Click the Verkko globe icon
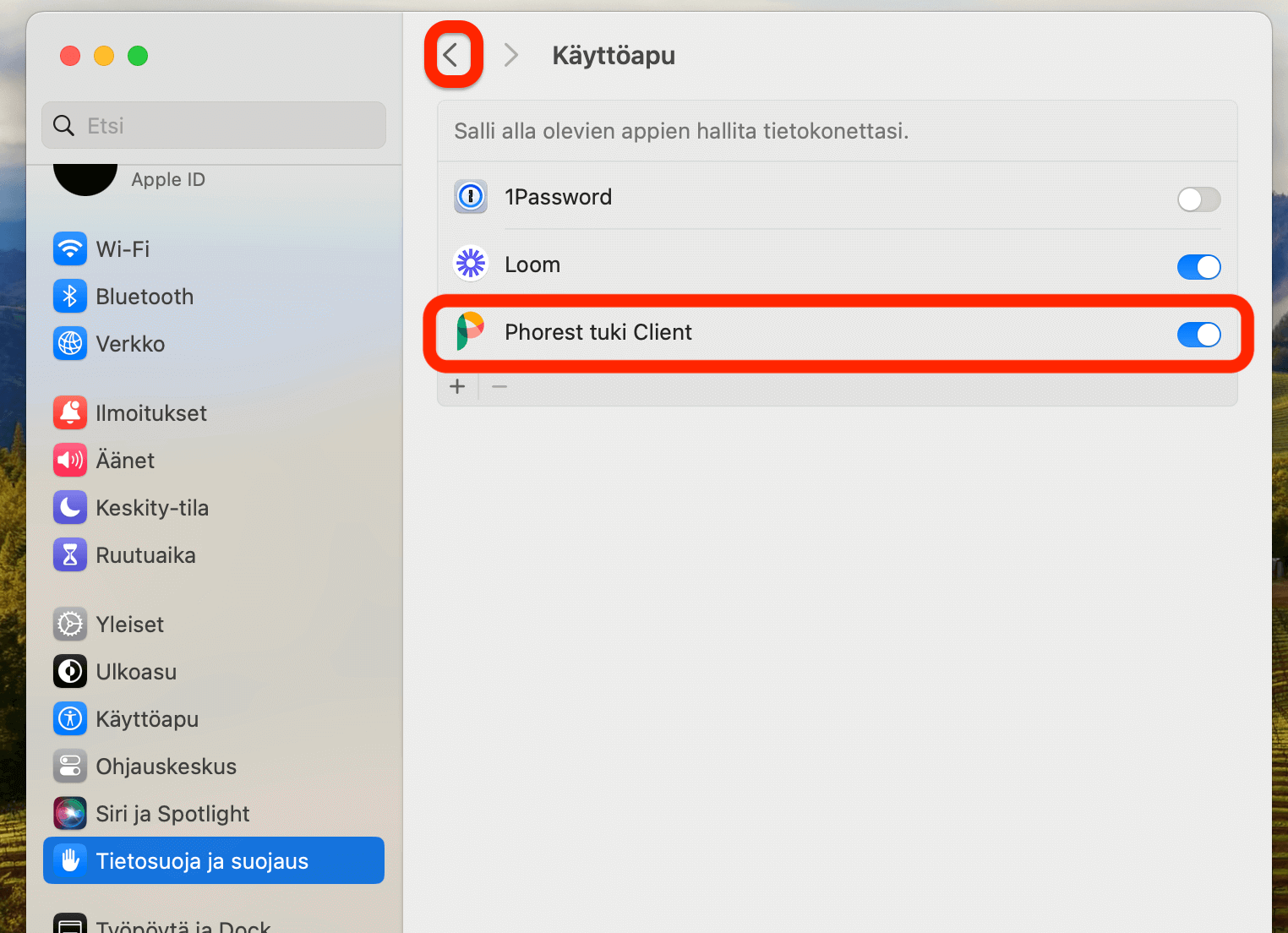The height and width of the screenshot is (933, 1288). 70,343
